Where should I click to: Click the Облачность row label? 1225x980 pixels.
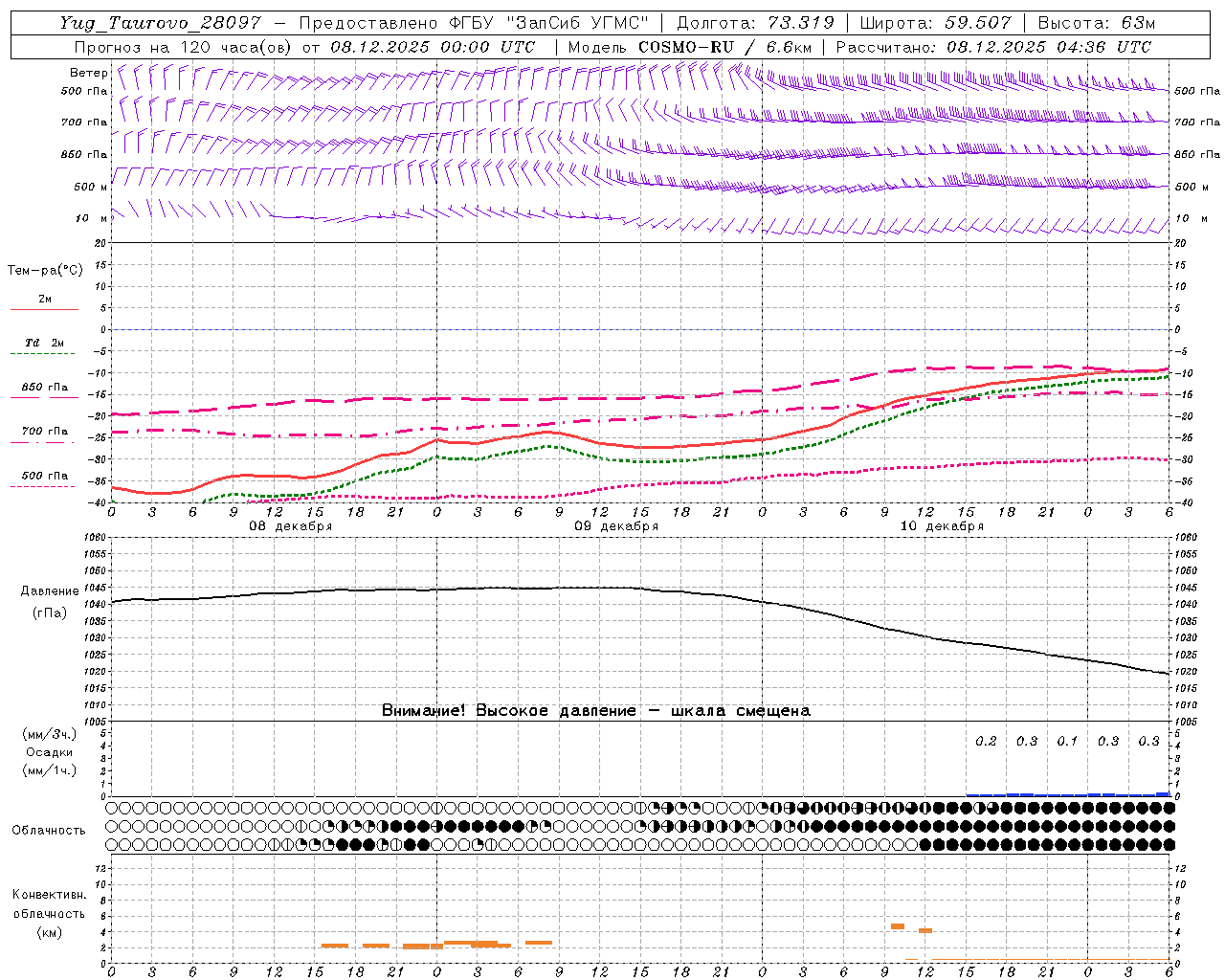pyautogui.click(x=49, y=831)
